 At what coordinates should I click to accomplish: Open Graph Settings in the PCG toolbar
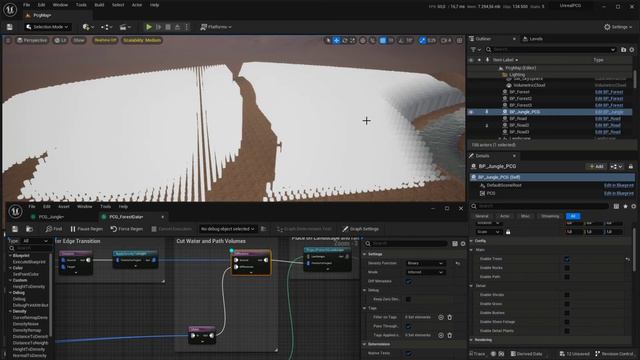pos(360,229)
